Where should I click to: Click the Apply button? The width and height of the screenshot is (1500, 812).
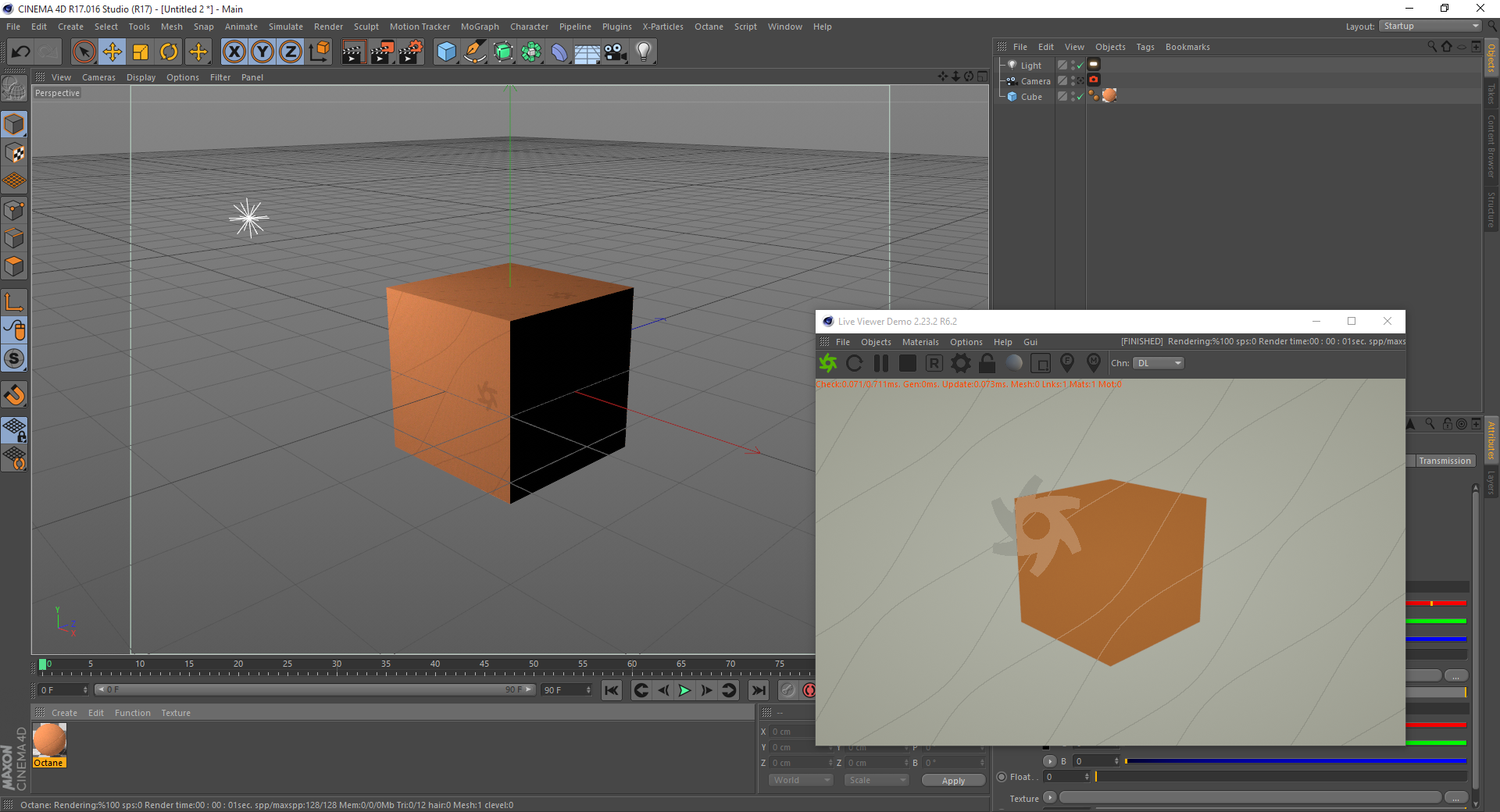point(953,780)
